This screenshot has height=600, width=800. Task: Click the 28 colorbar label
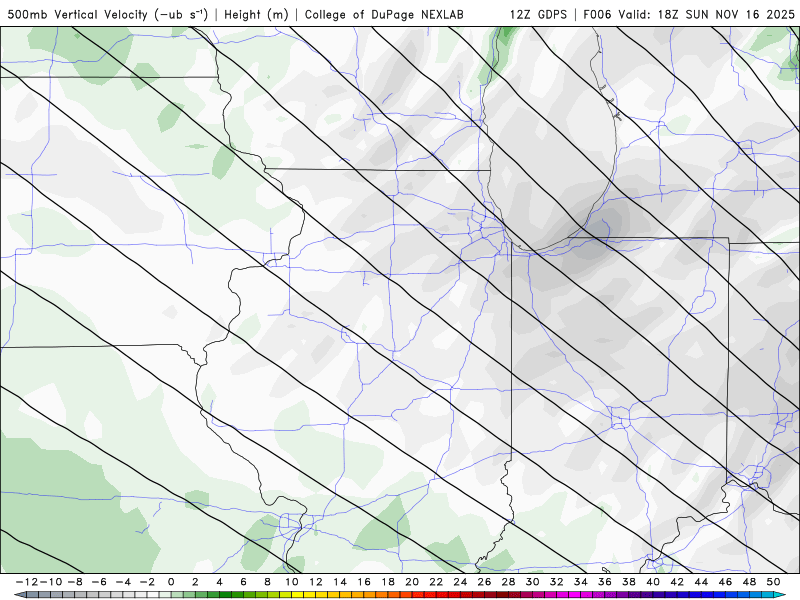(x=508, y=582)
